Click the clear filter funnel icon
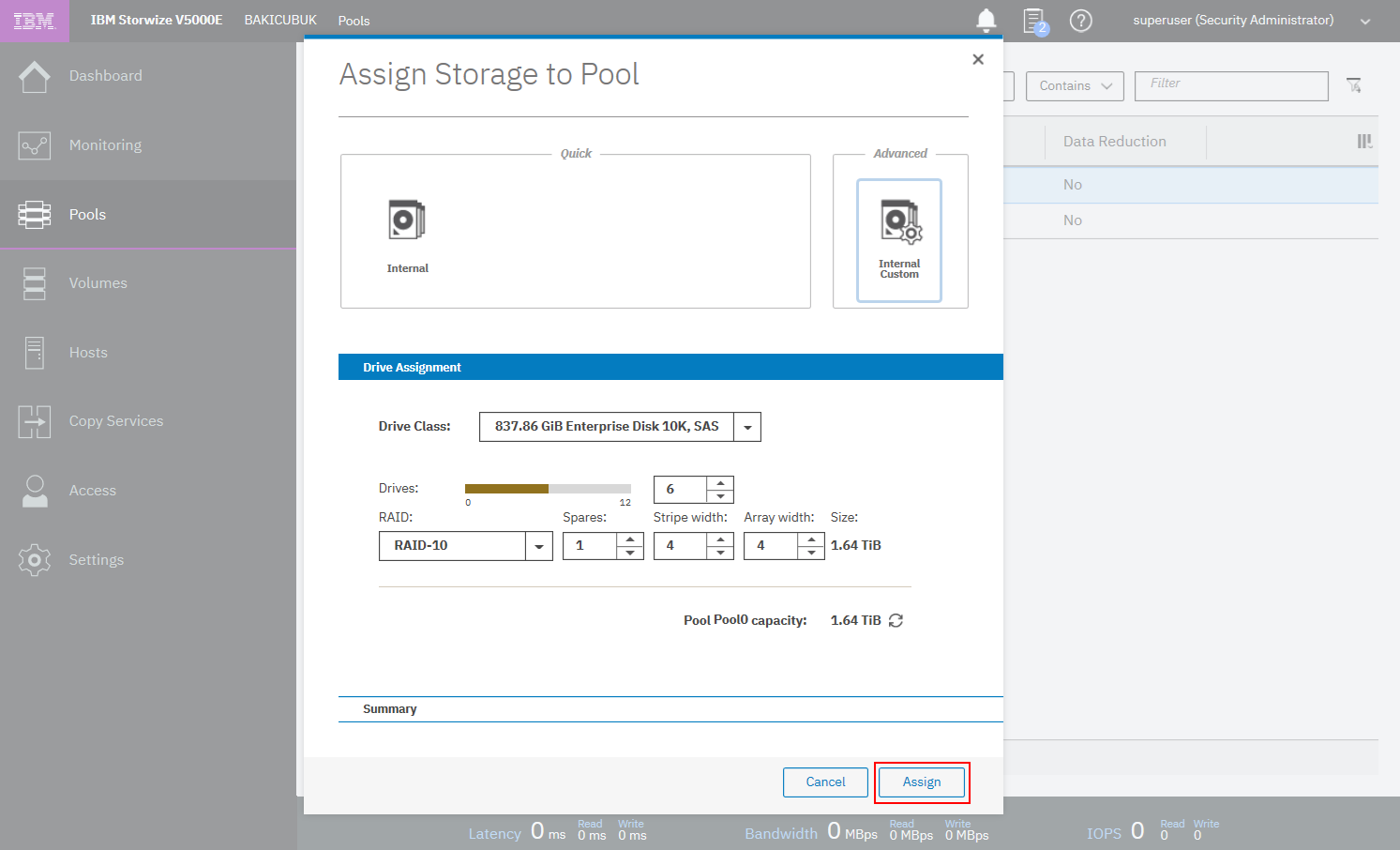 (1354, 85)
